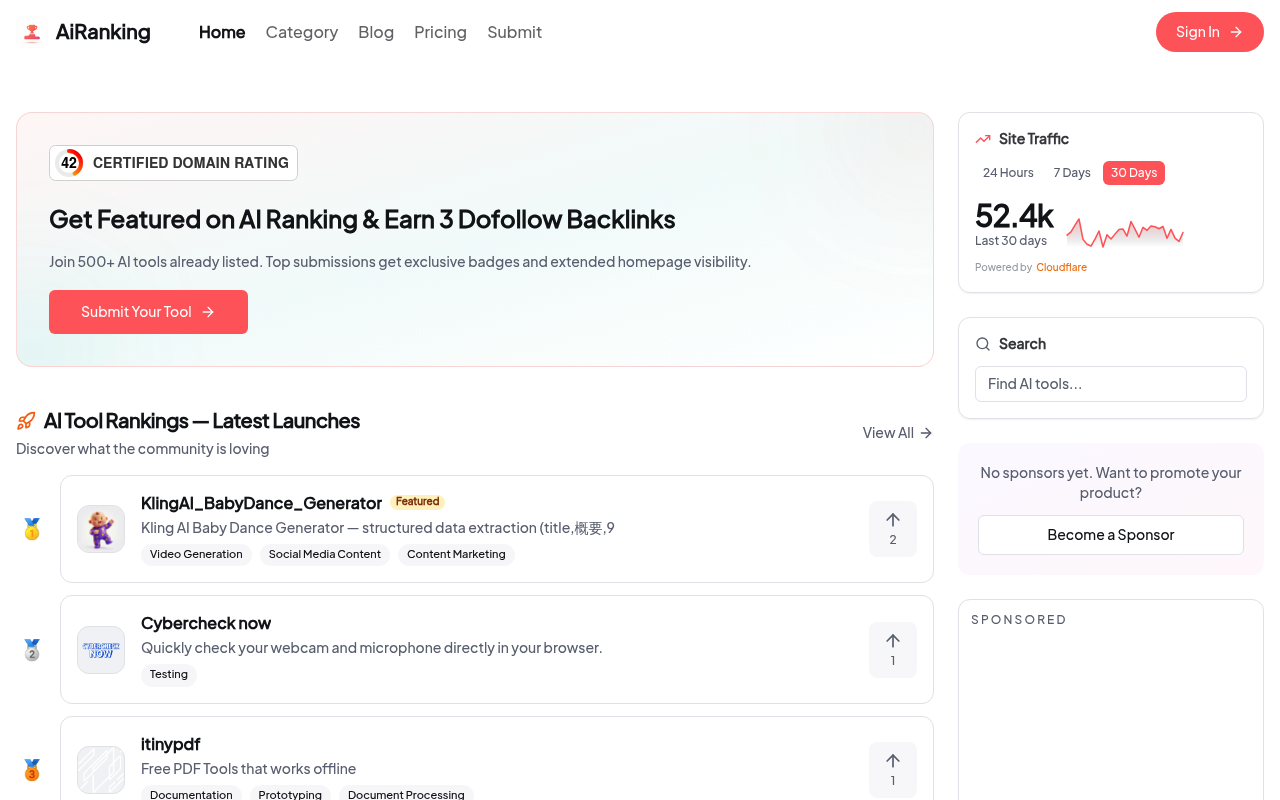Click the SPONSORED label
The width and height of the screenshot is (1280, 800).
(1019, 620)
